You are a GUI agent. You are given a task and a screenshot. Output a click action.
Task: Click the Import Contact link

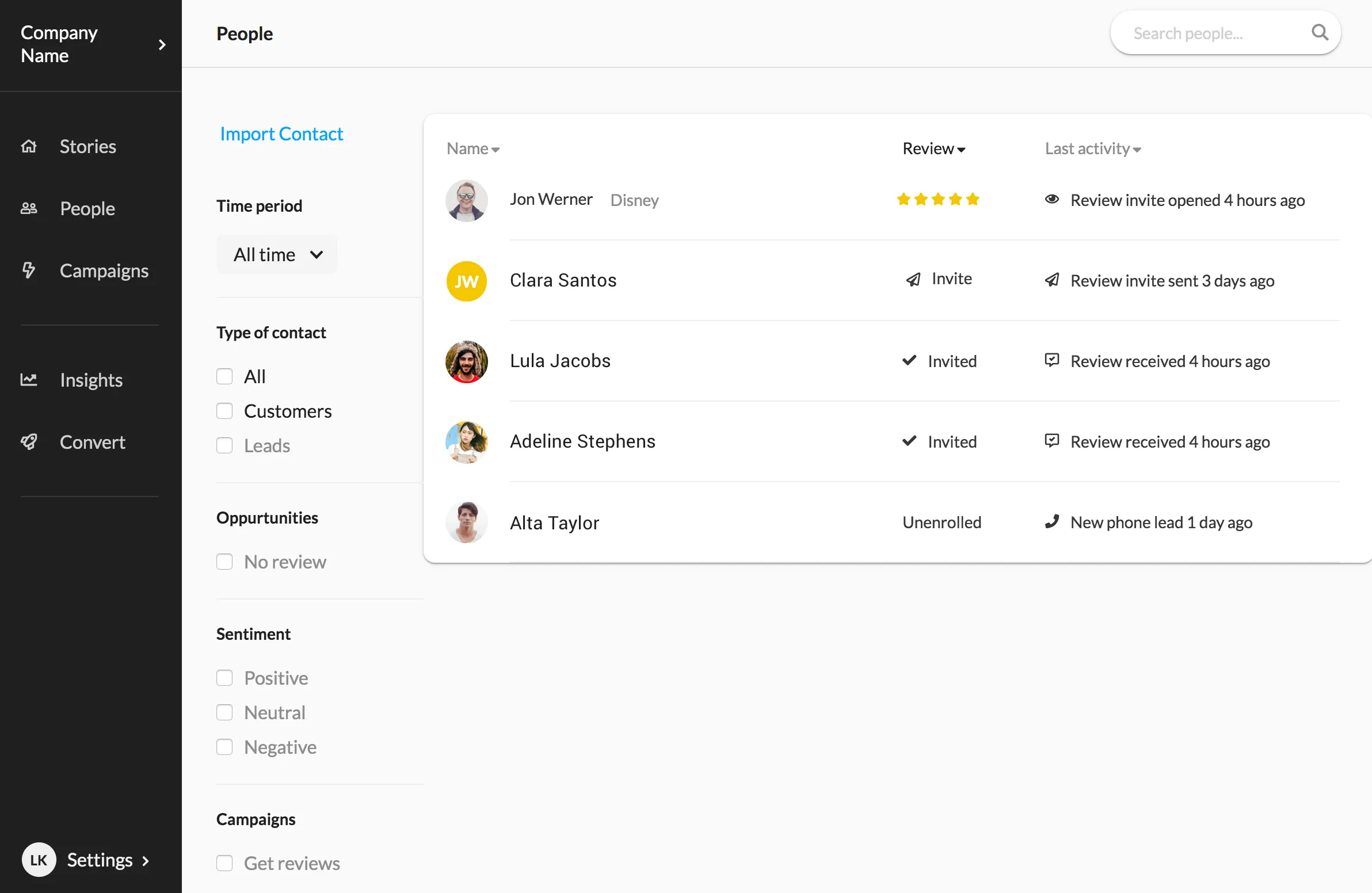point(281,132)
